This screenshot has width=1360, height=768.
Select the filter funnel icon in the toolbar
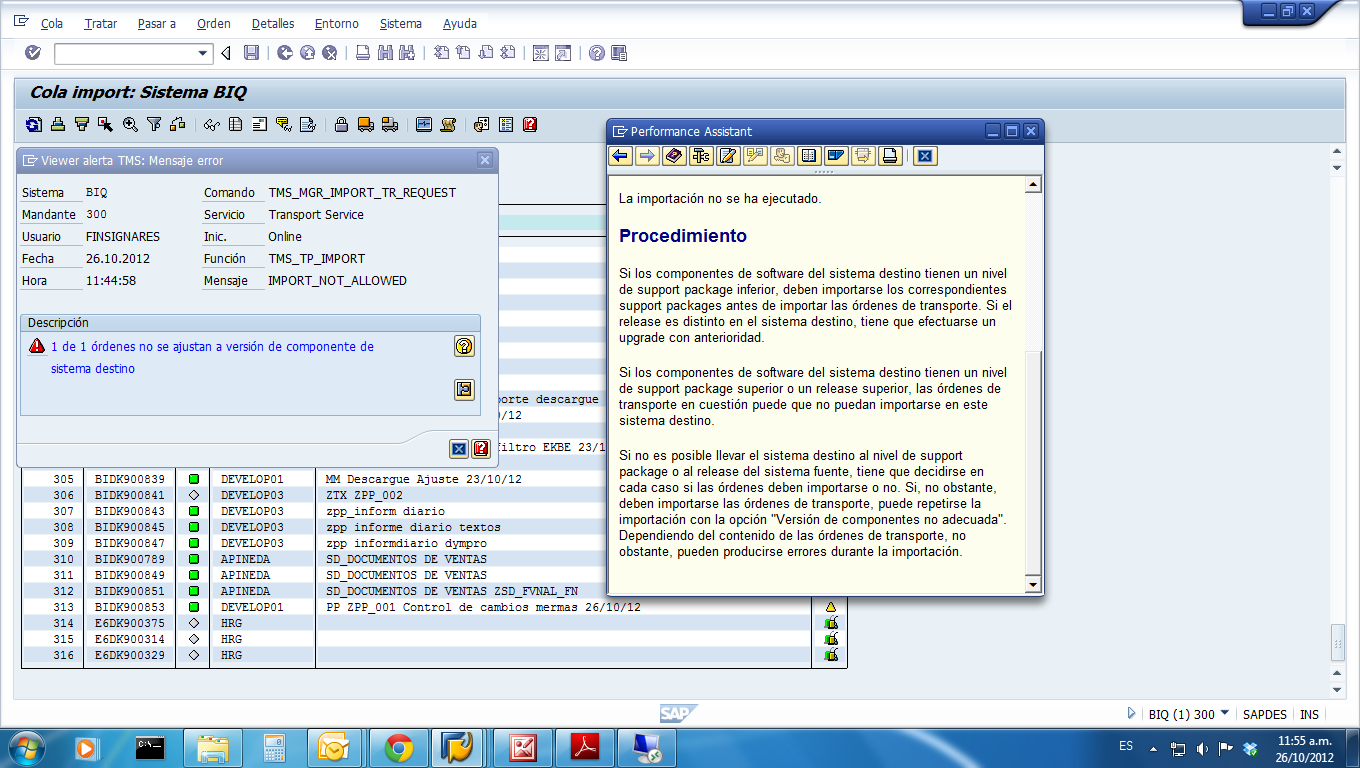coord(155,124)
